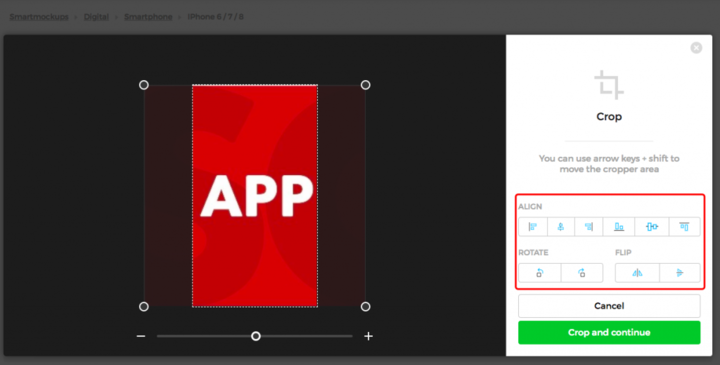Select the top-left crop corner handle

point(144,85)
